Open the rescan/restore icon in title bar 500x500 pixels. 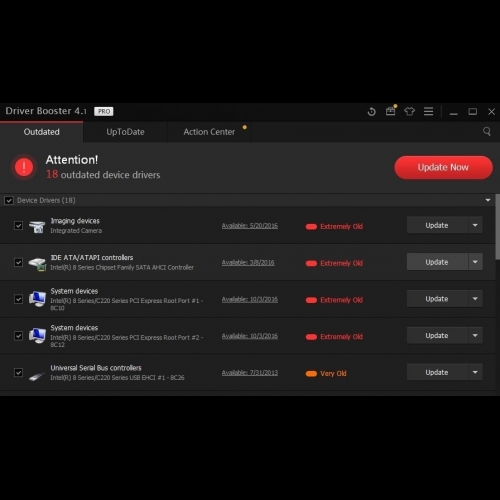coord(371,112)
